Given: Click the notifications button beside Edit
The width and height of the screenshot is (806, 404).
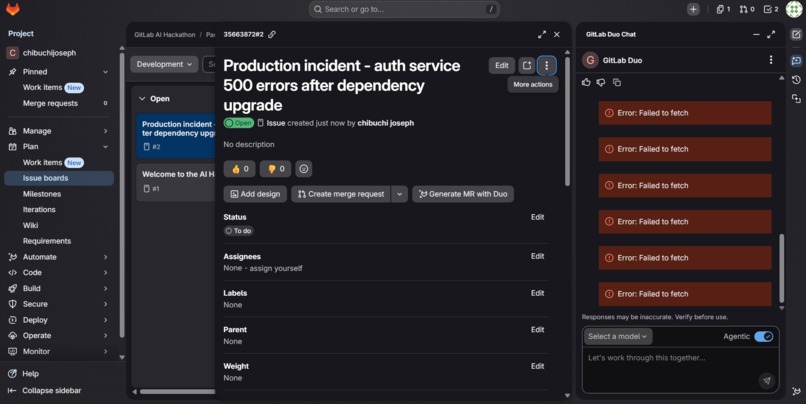Looking at the screenshot, I should [x=527, y=65].
